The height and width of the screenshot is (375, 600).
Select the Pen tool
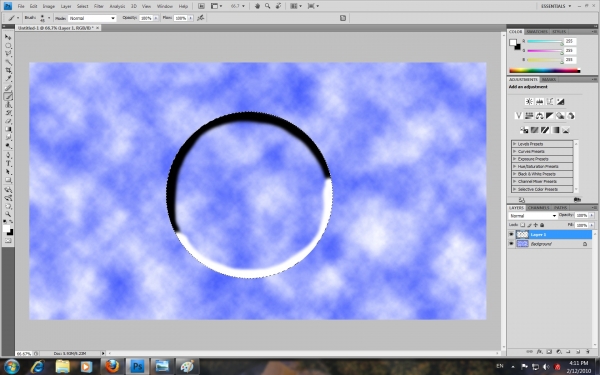click(8, 155)
